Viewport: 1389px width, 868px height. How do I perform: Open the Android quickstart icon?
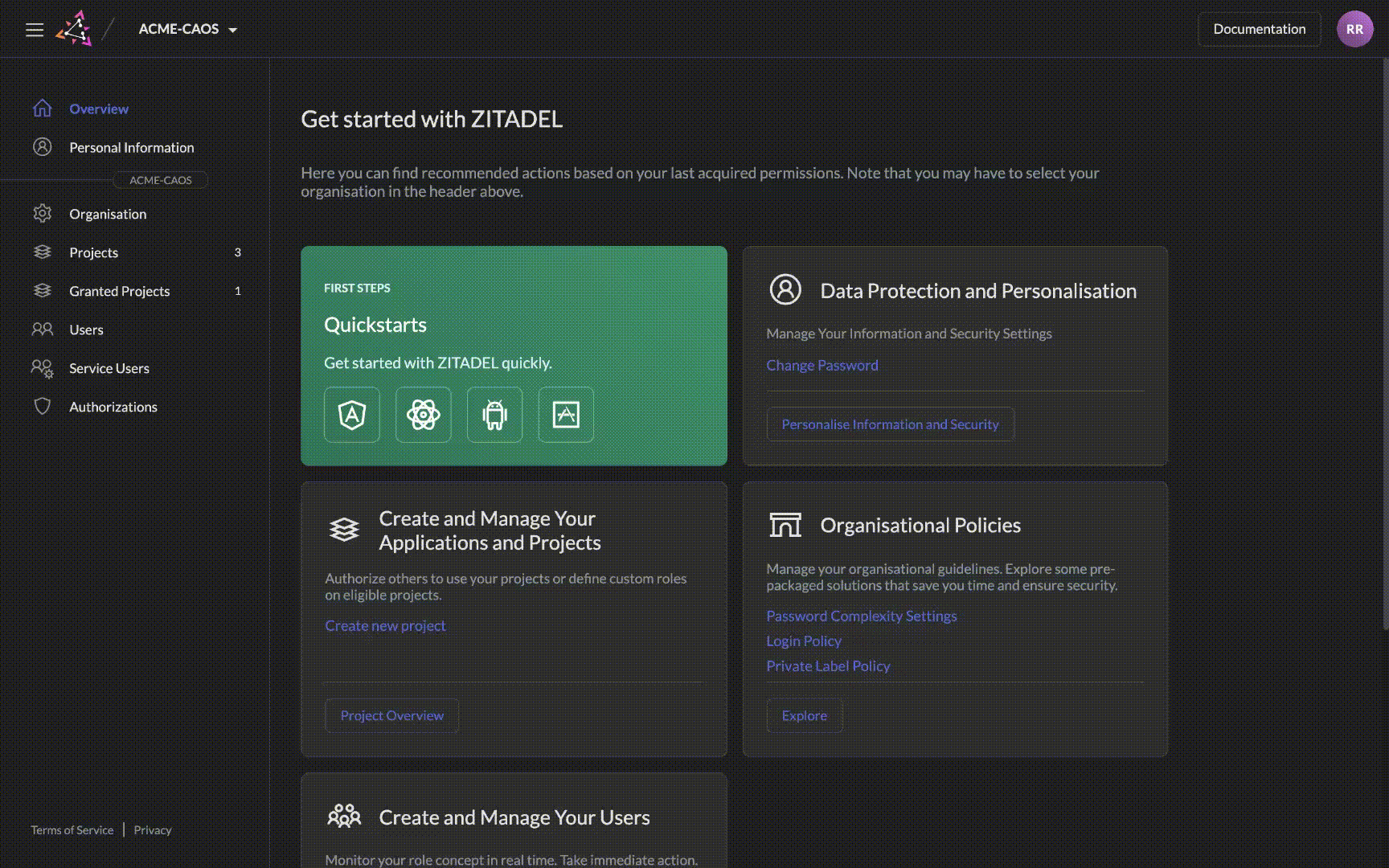[x=494, y=415]
